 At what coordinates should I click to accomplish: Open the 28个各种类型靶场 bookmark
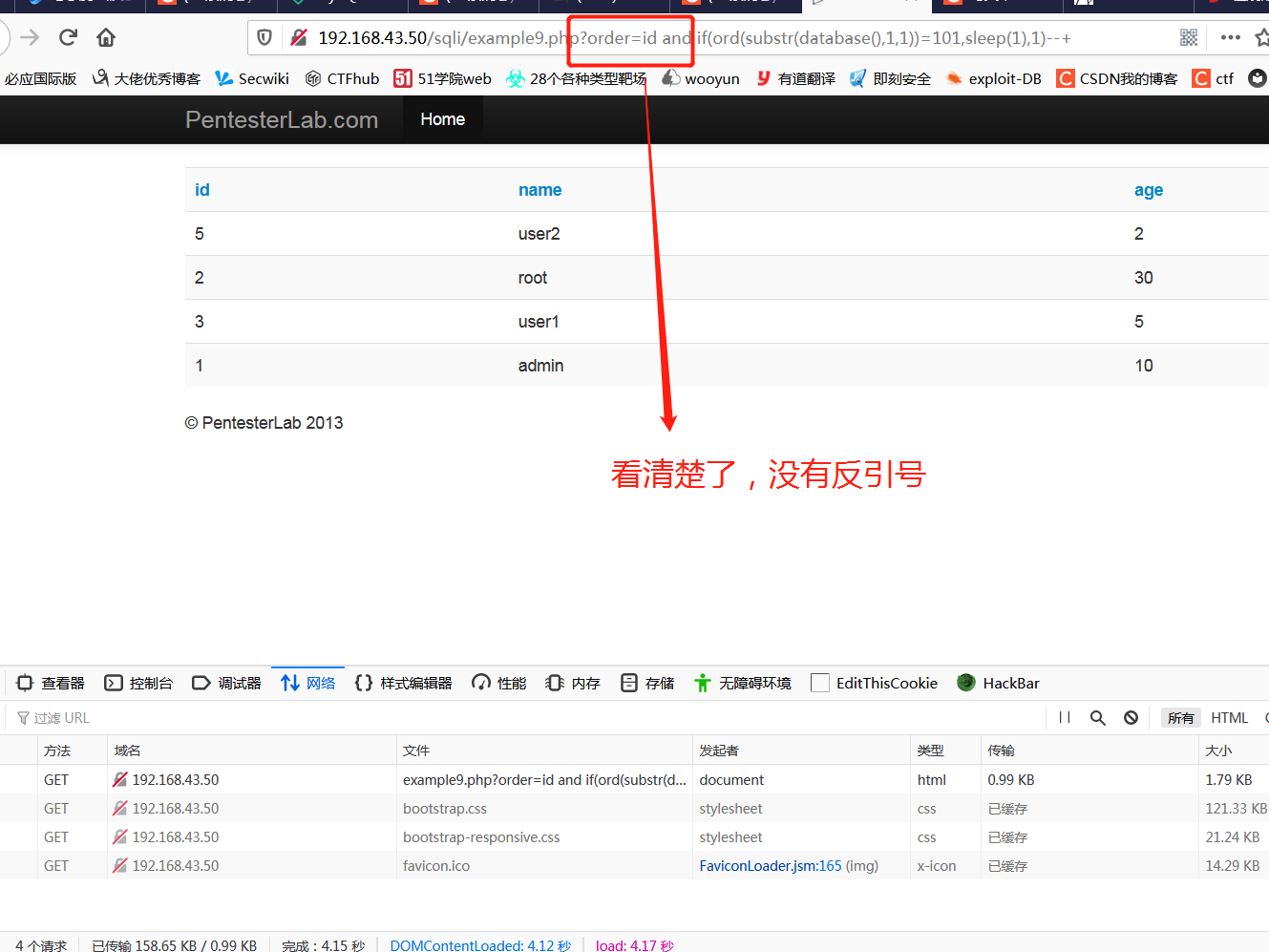point(577,78)
